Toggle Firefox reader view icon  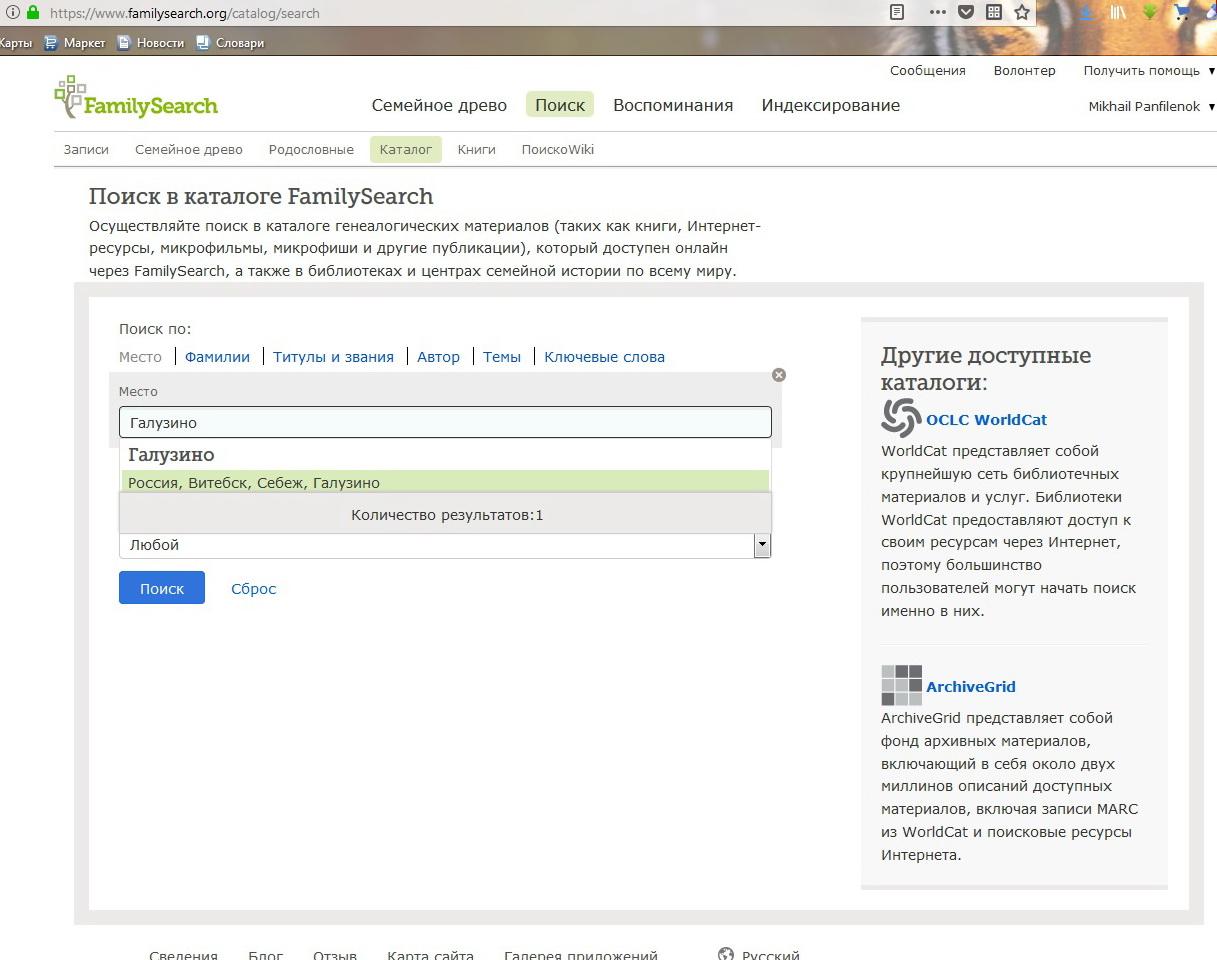click(897, 13)
